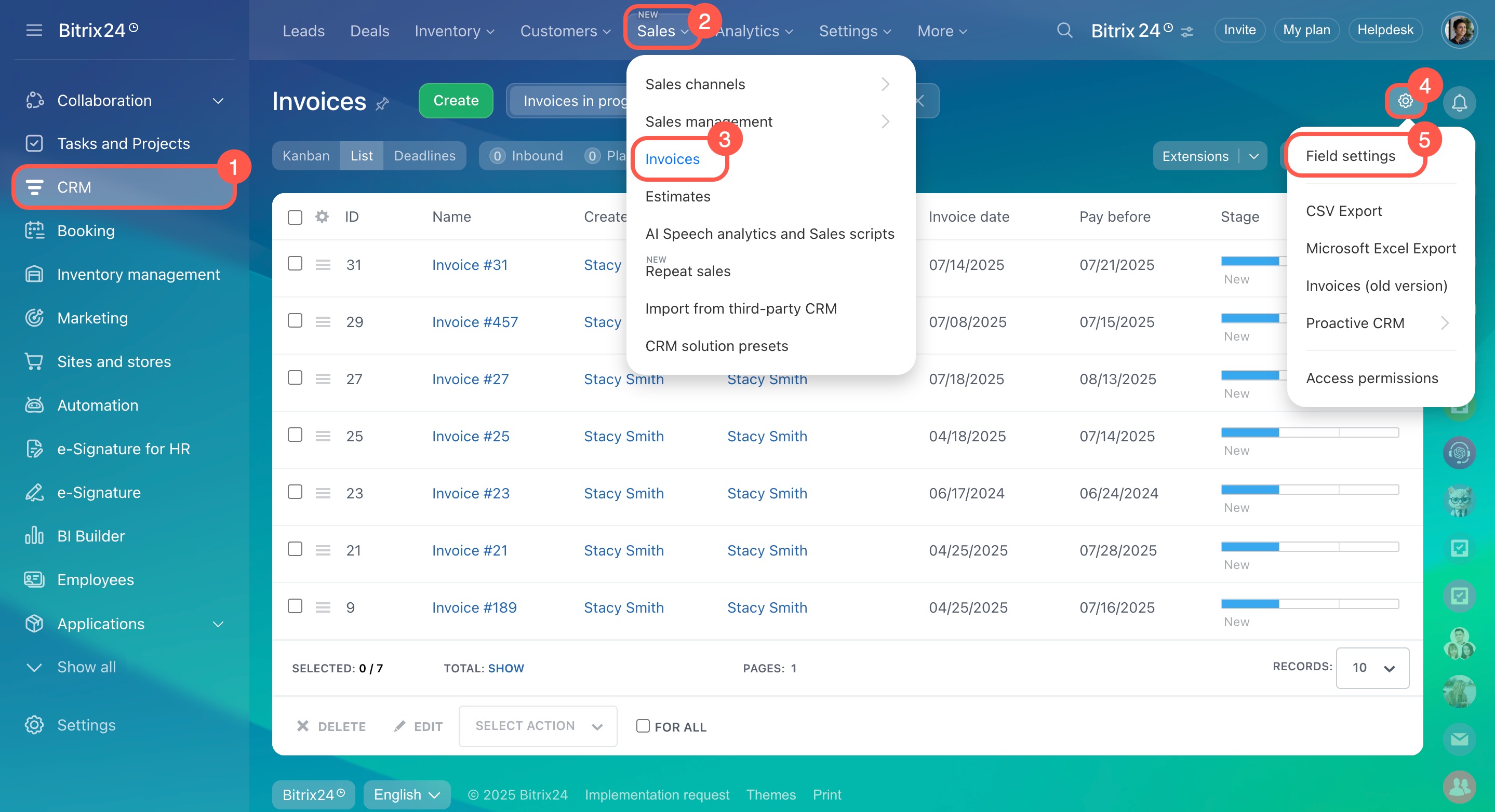Click the user profile avatar in the top right

[x=1459, y=30]
